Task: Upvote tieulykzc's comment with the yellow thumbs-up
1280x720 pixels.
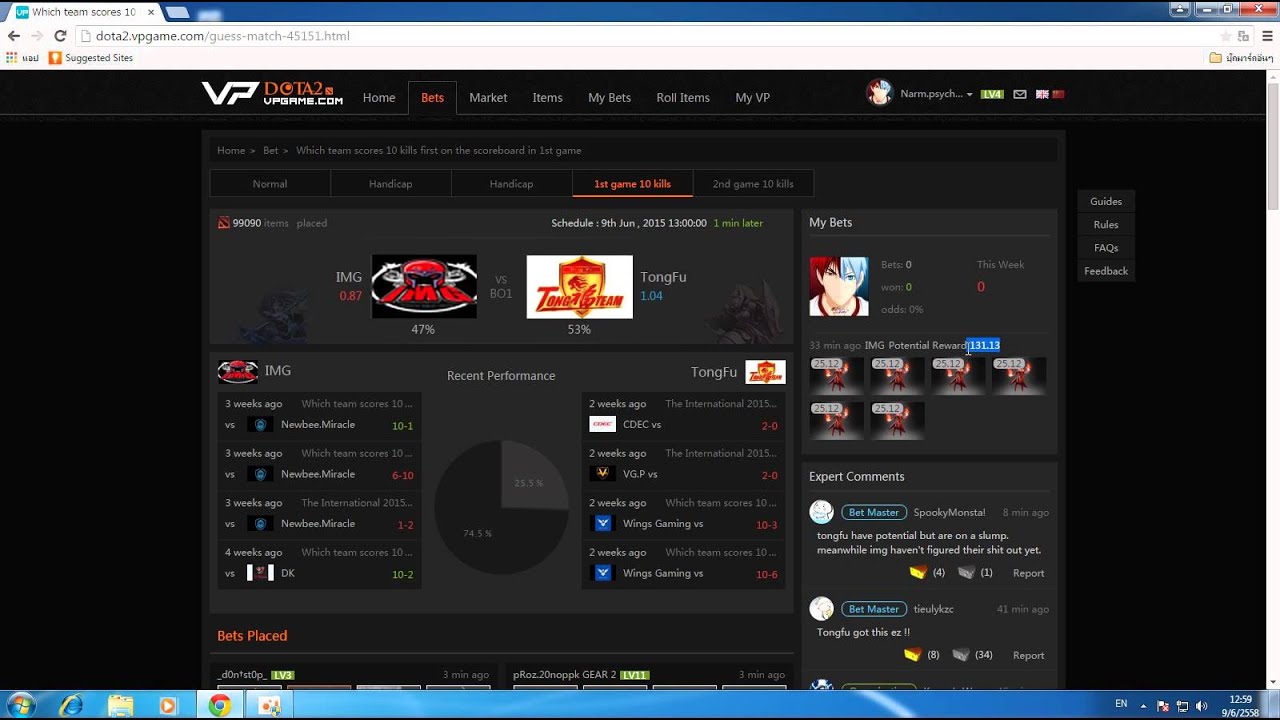Action: point(912,655)
